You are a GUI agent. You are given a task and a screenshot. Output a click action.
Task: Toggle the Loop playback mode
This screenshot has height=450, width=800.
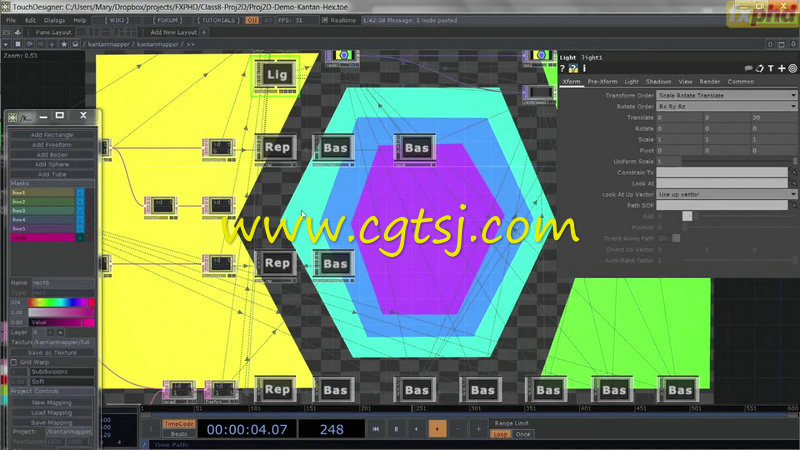pos(500,434)
